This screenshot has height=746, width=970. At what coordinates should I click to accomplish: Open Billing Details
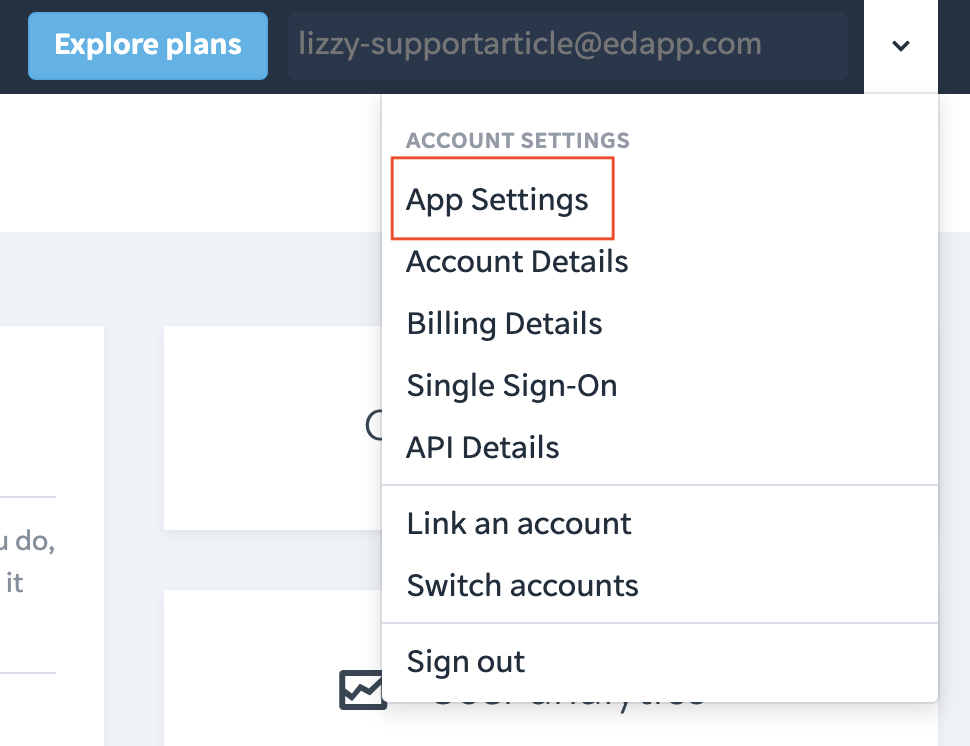[504, 324]
